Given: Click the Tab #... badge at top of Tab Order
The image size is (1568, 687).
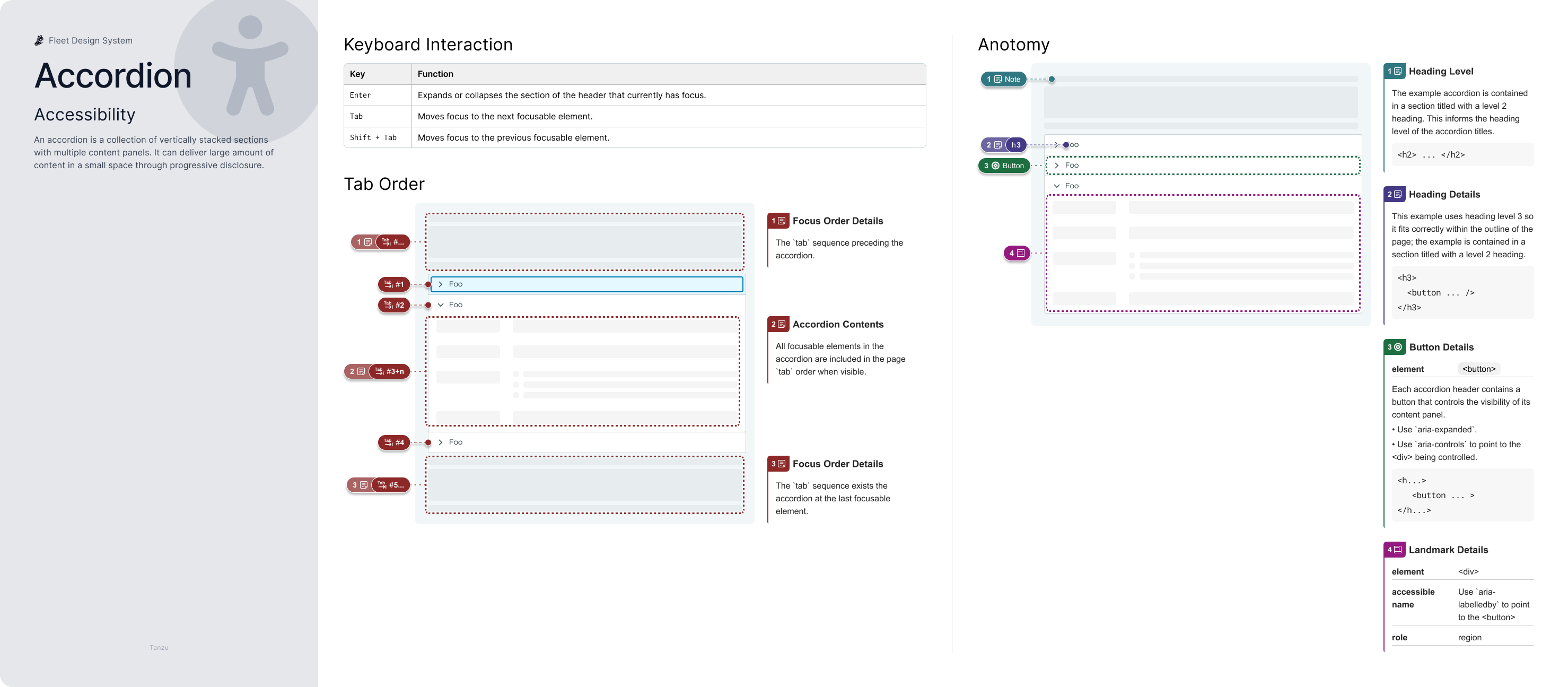Looking at the screenshot, I should pos(392,242).
